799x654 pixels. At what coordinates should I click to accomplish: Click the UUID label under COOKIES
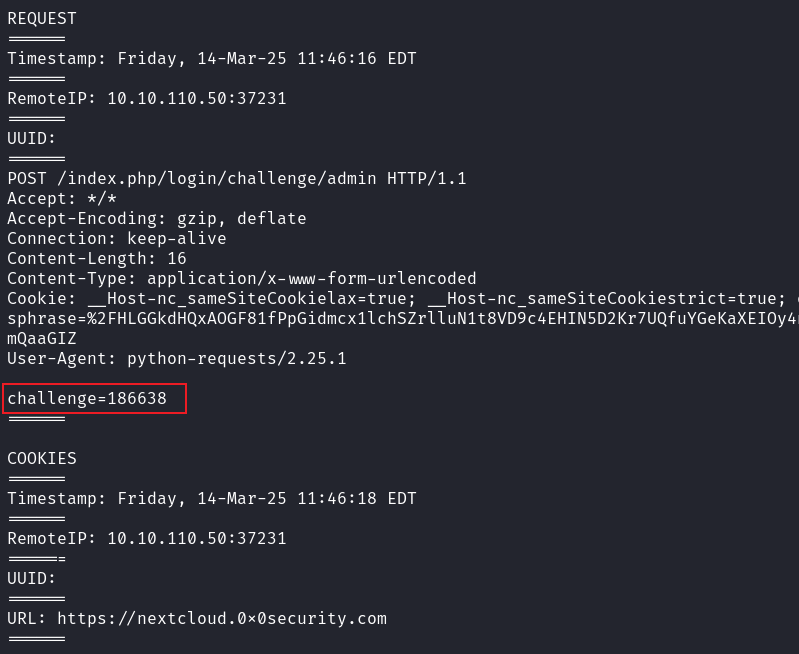[32, 578]
